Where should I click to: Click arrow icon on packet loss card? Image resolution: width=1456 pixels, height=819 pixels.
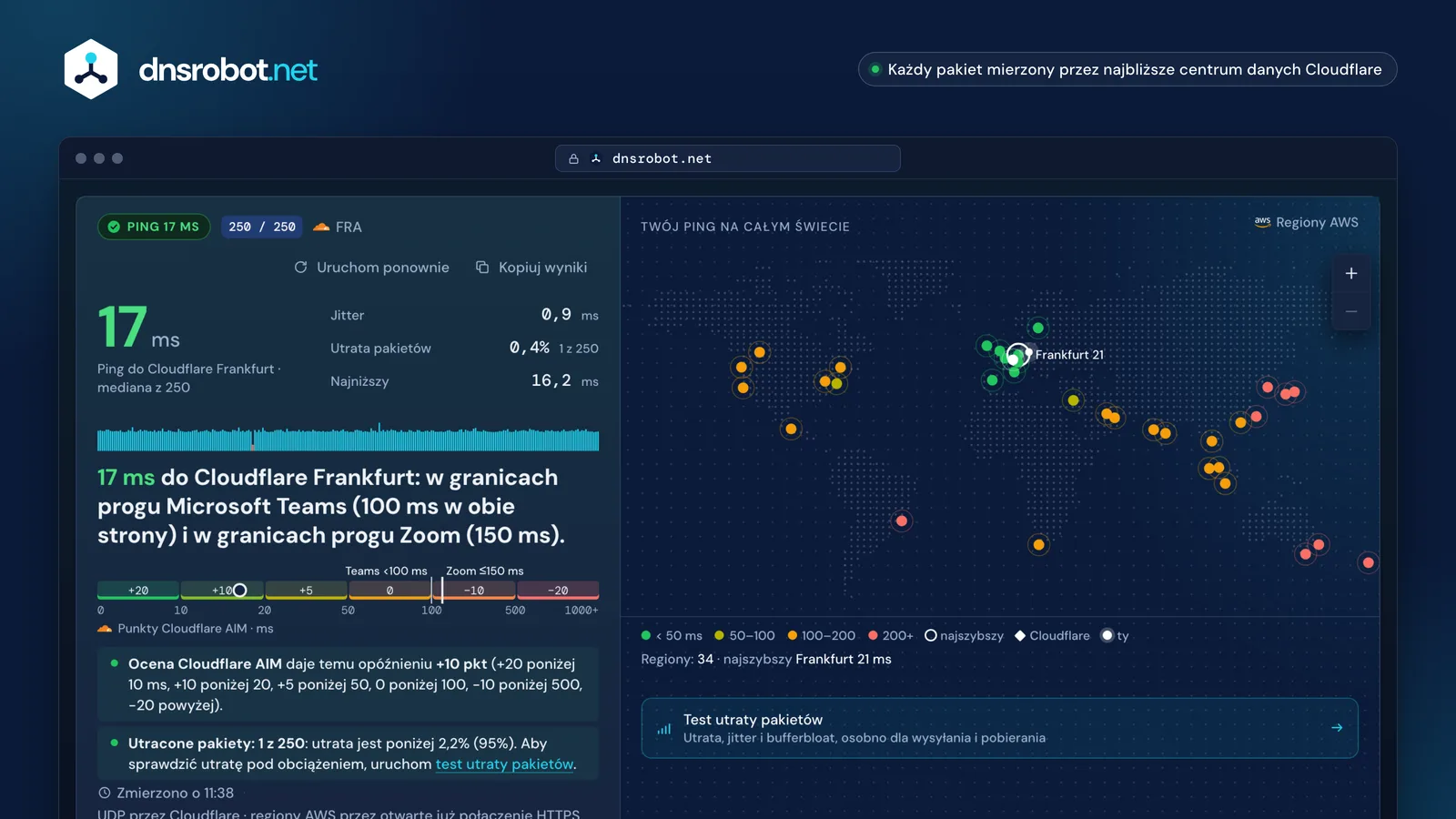pos(1337,728)
